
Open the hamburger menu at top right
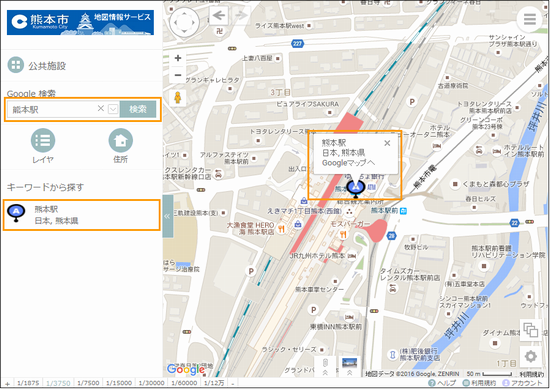pos(530,19)
